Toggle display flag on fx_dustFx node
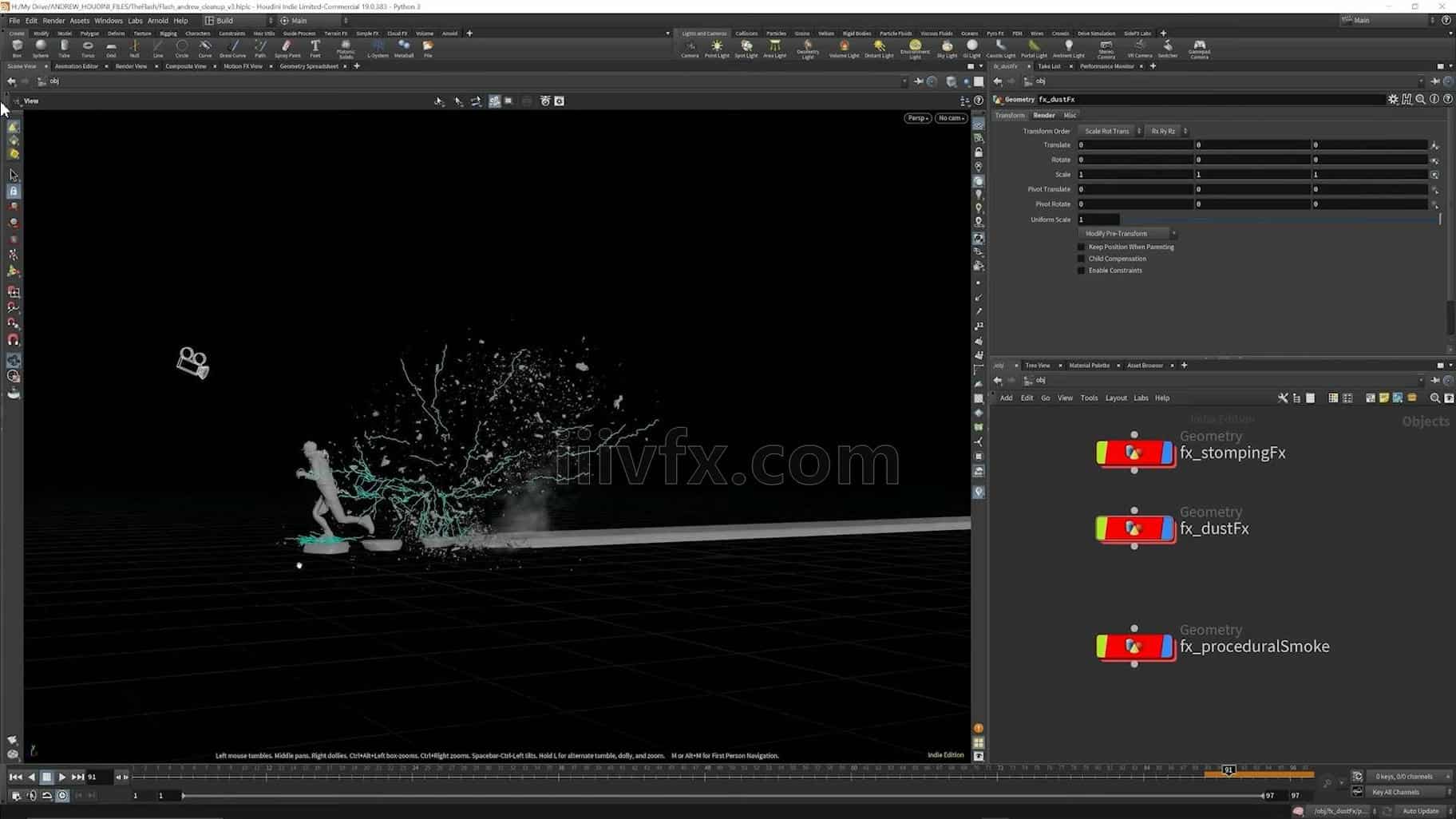The image size is (1456, 819). (x=1166, y=528)
